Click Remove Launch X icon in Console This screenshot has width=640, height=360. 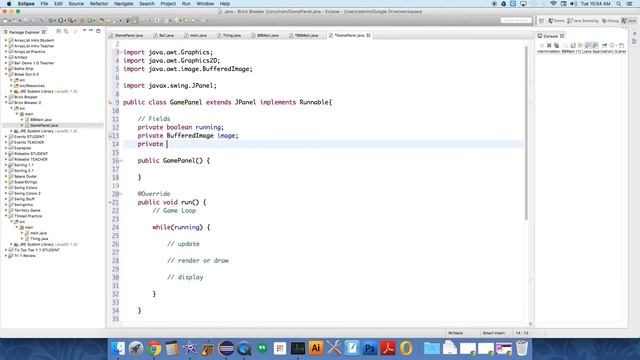549,45
